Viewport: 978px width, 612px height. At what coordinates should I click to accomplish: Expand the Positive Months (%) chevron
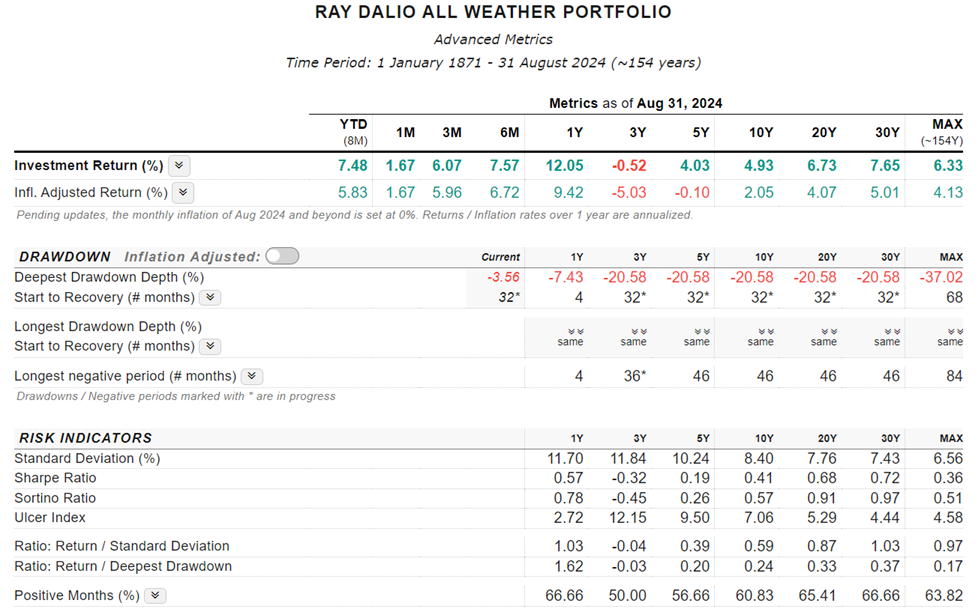pos(155,596)
